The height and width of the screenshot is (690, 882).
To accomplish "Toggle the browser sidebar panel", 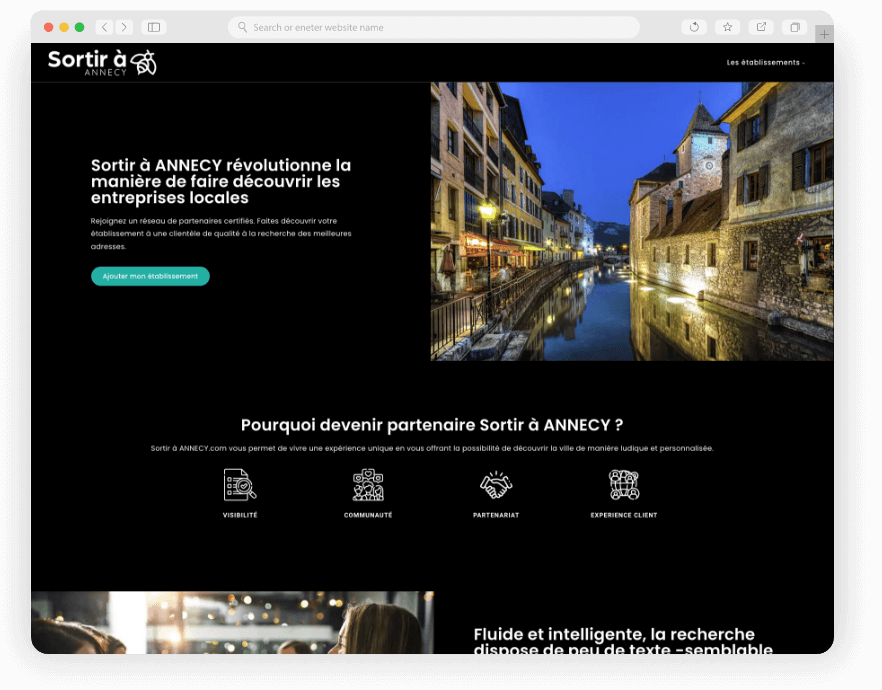I will [x=154, y=27].
